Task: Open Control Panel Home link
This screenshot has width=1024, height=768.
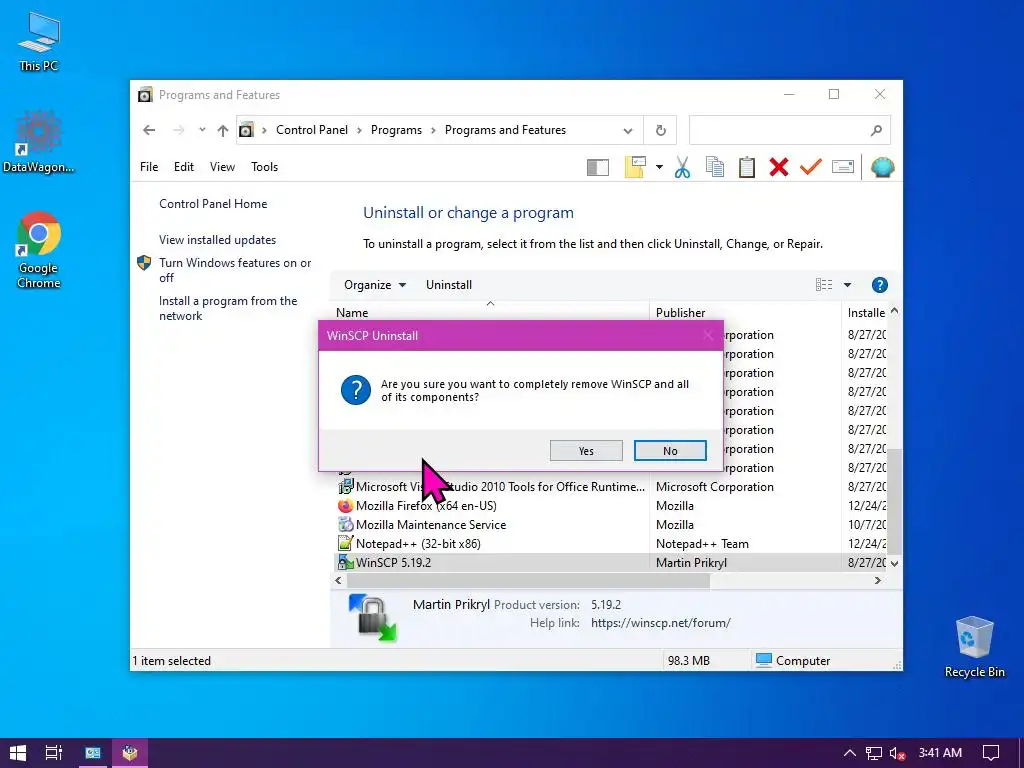Action: pos(213,204)
